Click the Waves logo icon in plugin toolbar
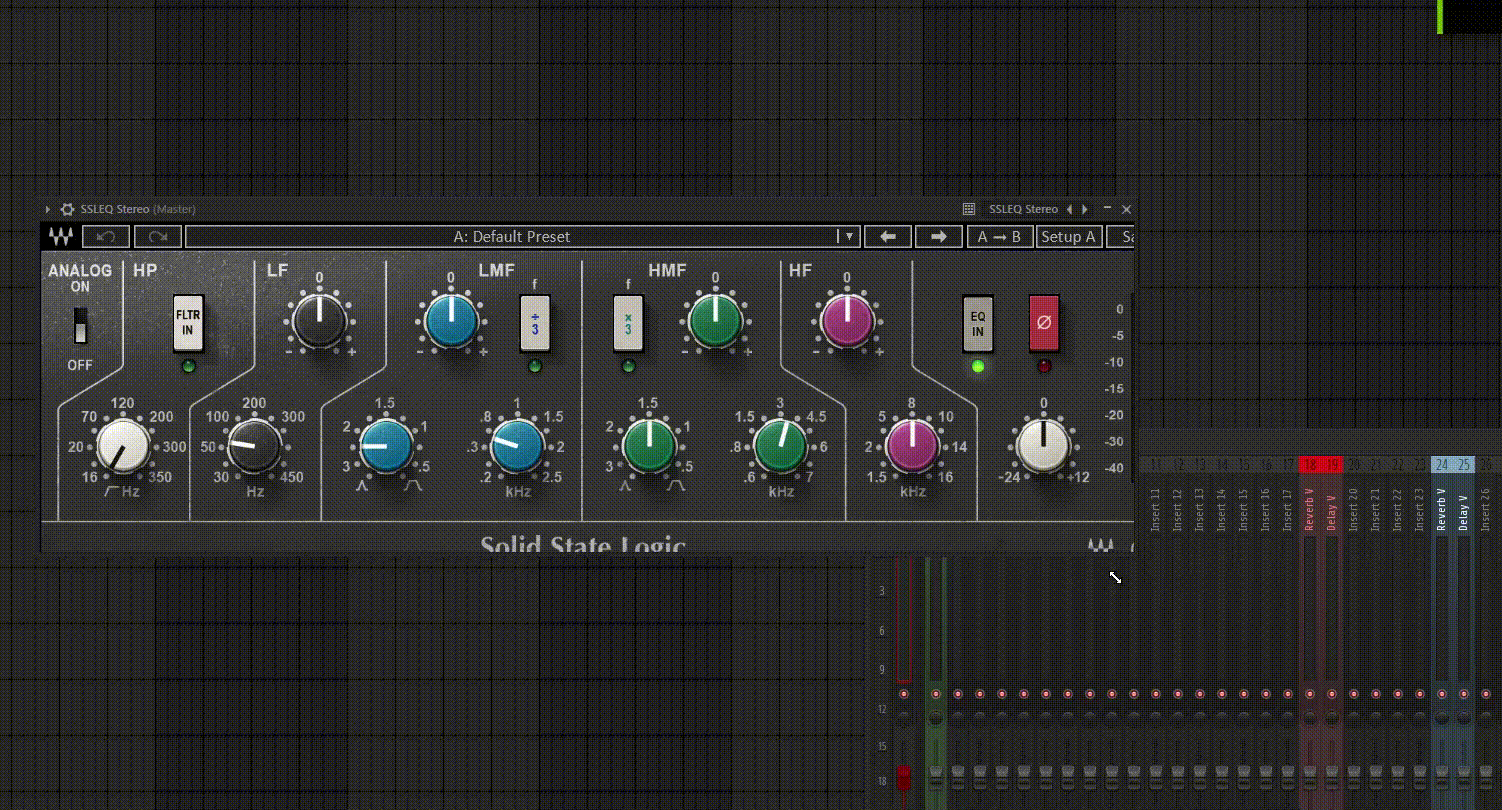The width and height of the screenshot is (1502, 810). 61,237
